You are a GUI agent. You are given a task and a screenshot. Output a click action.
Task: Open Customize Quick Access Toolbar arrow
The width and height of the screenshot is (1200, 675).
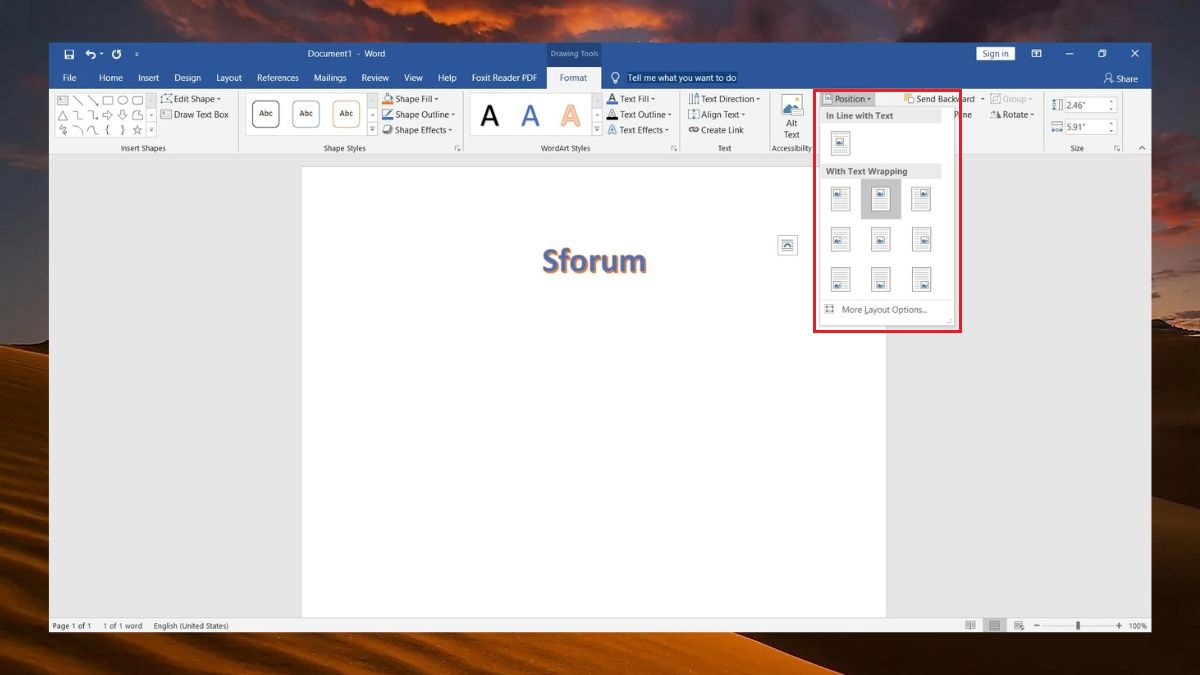click(137, 54)
